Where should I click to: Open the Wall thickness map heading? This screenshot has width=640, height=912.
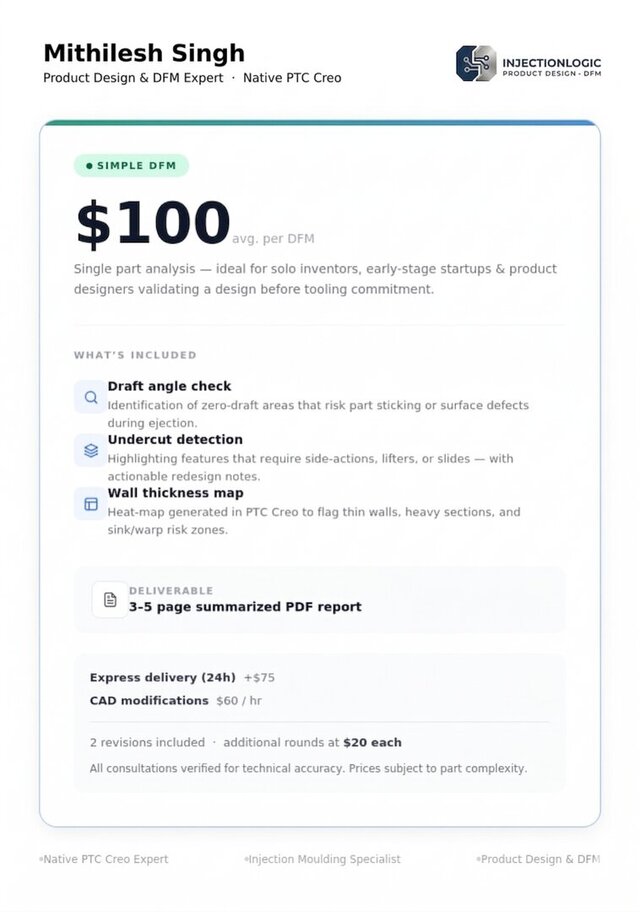pyautogui.click(x=176, y=493)
